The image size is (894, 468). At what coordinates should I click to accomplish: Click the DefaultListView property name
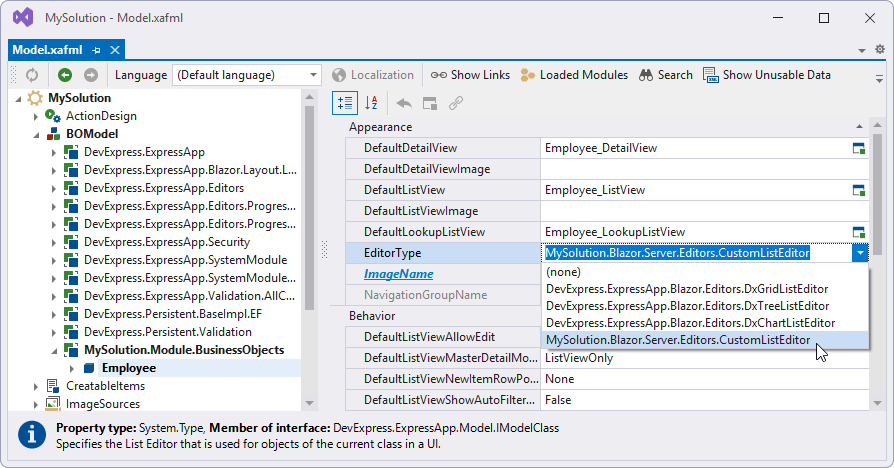click(405, 190)
